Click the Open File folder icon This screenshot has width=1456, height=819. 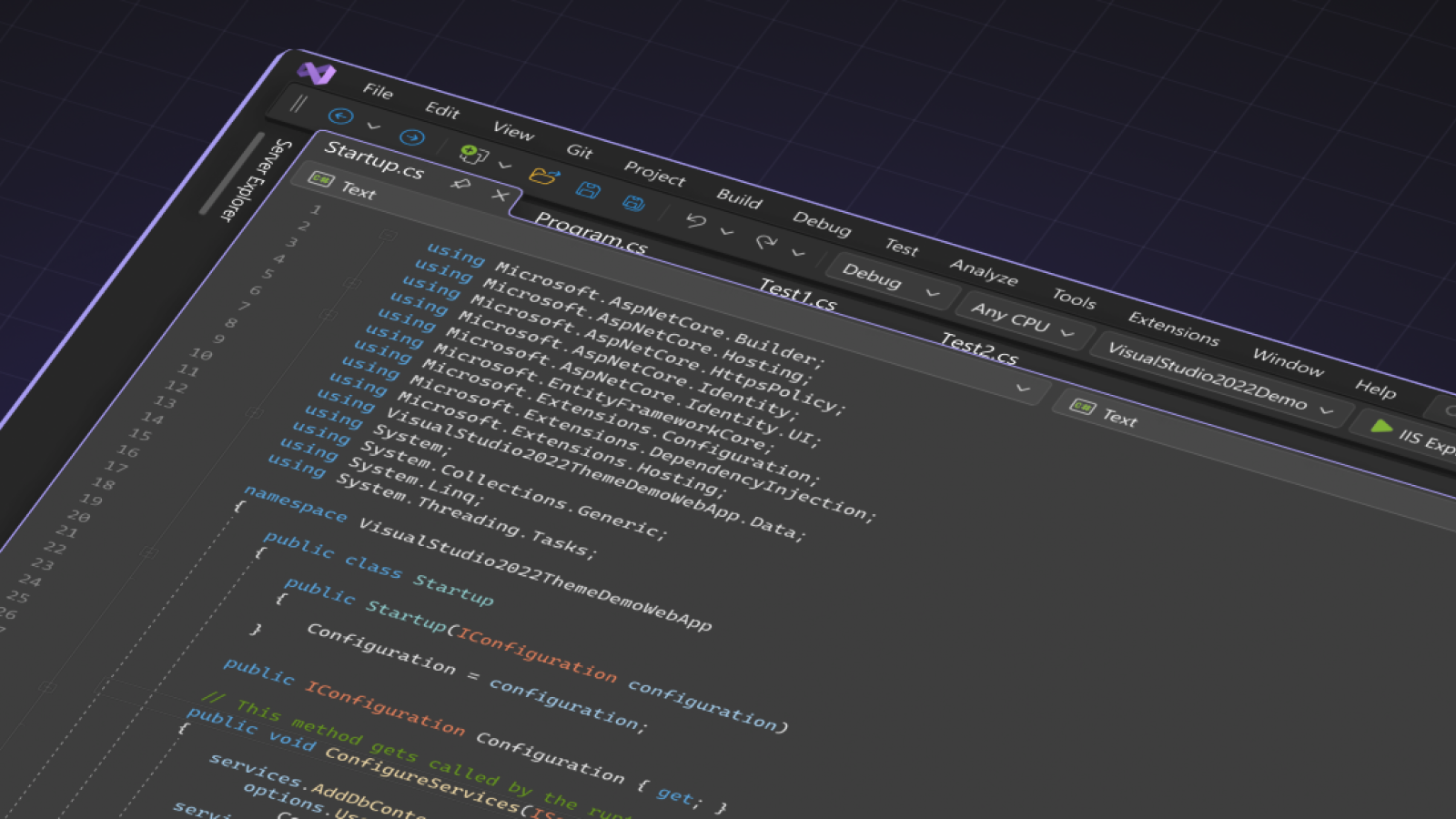tap(542, 176)
